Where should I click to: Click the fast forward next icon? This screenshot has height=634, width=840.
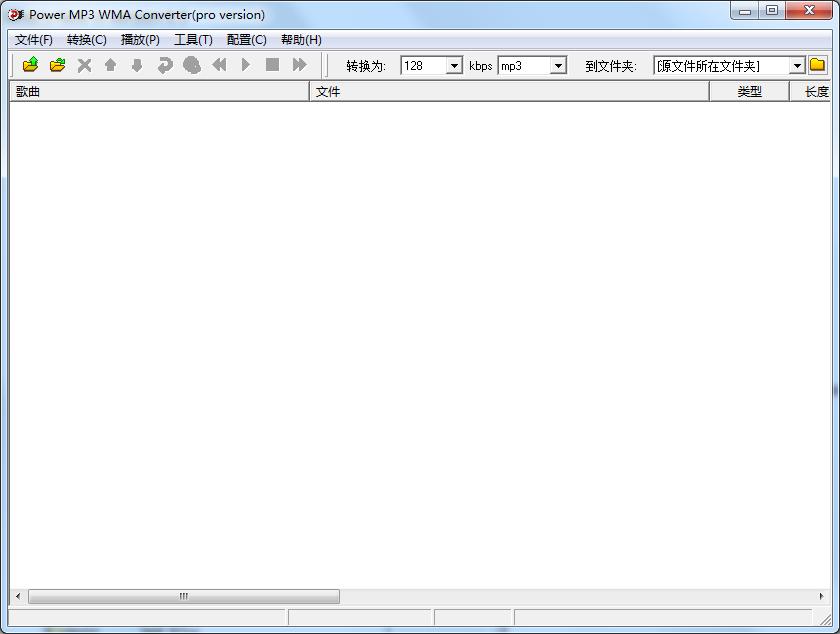(x=299, y=66)
